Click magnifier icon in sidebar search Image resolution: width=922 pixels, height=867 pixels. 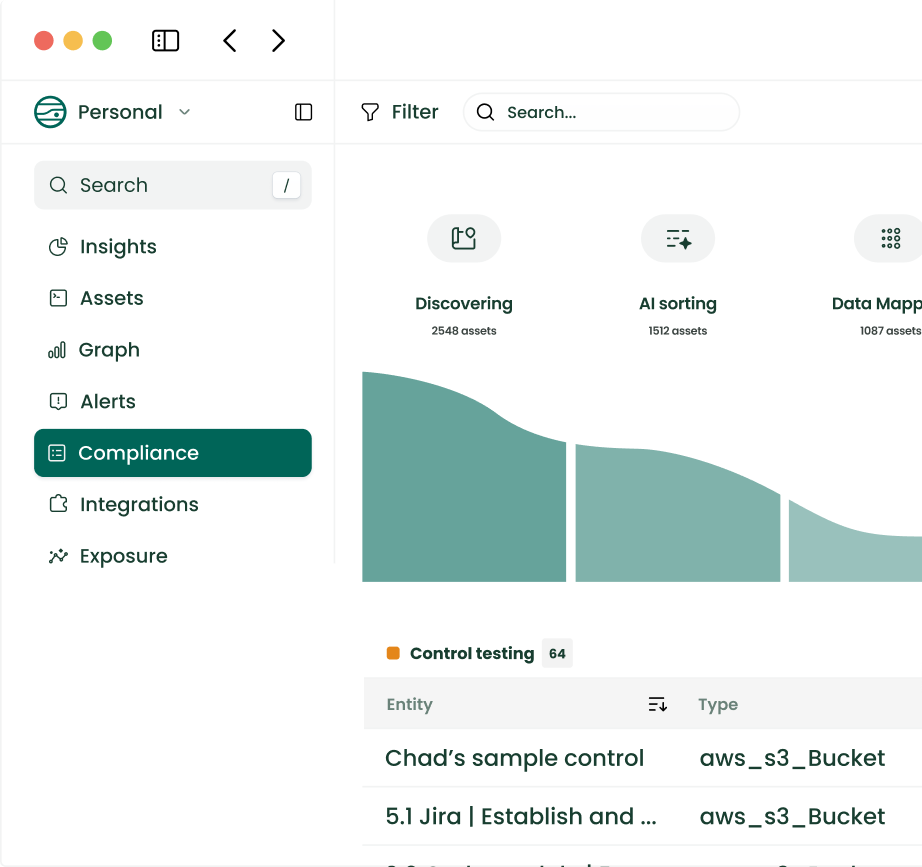pyautogui.click(x=58, y=185)
